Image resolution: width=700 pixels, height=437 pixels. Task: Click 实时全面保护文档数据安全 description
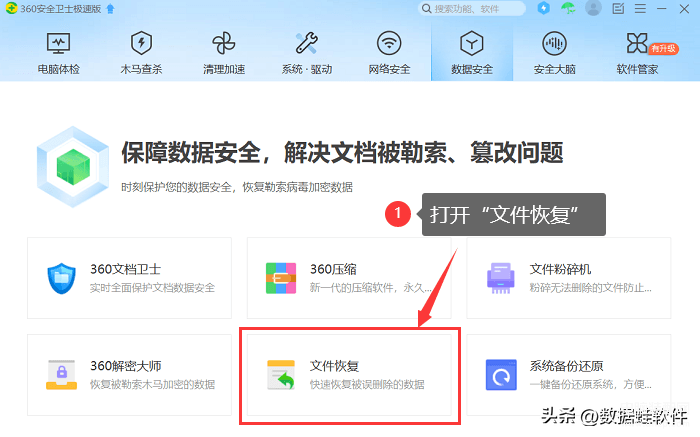click(152, 288)
